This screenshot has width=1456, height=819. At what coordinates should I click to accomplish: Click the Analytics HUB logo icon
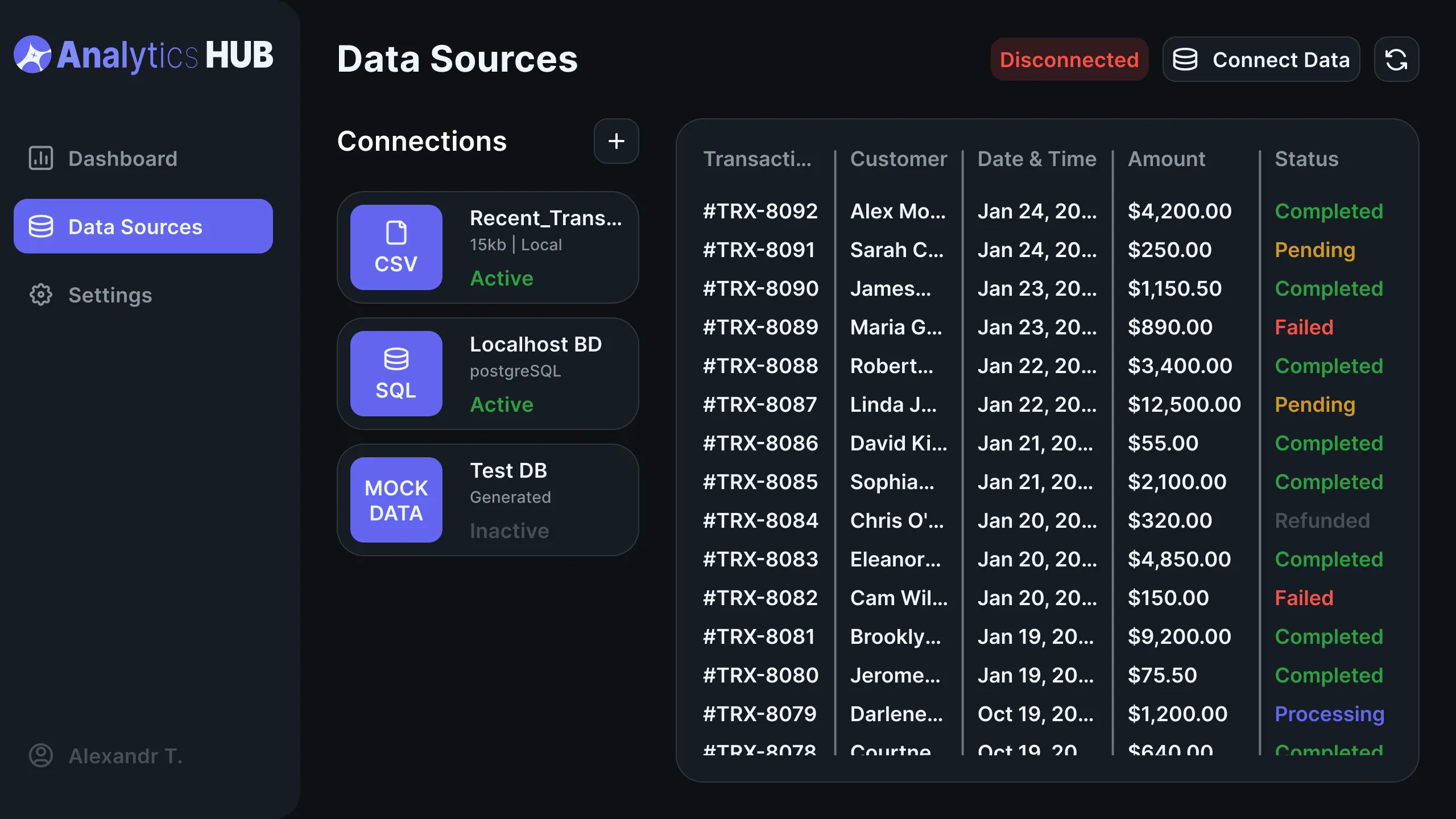pyautogui.click(x=32, y=55)
